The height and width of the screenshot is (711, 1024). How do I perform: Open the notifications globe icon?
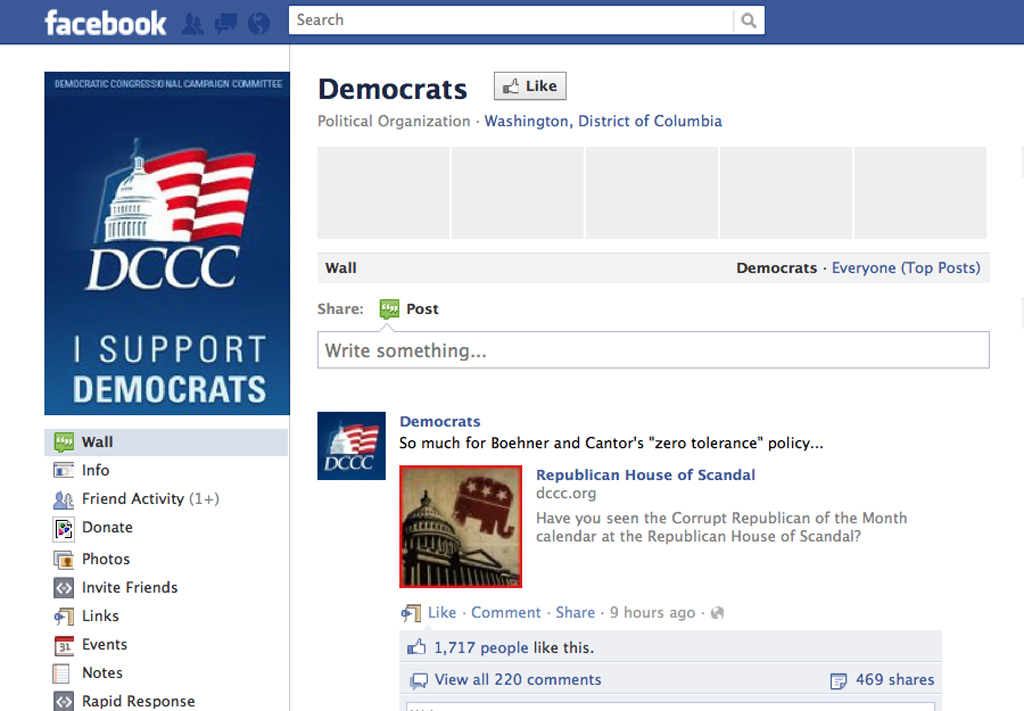click(x=258, y=22)
